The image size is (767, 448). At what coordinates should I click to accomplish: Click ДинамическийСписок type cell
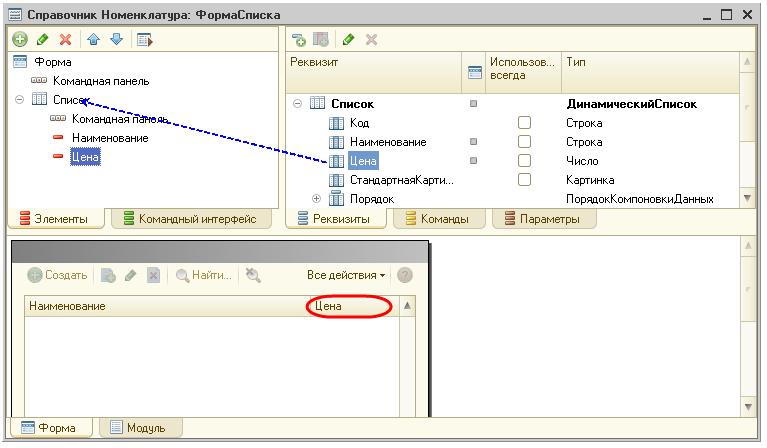632,104
